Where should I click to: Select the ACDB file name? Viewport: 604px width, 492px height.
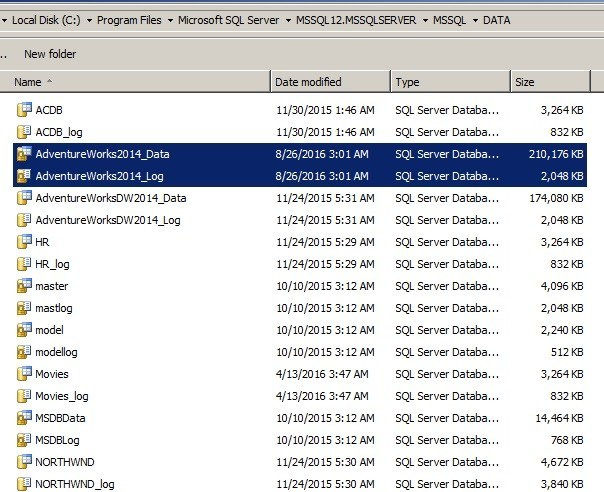49,110
